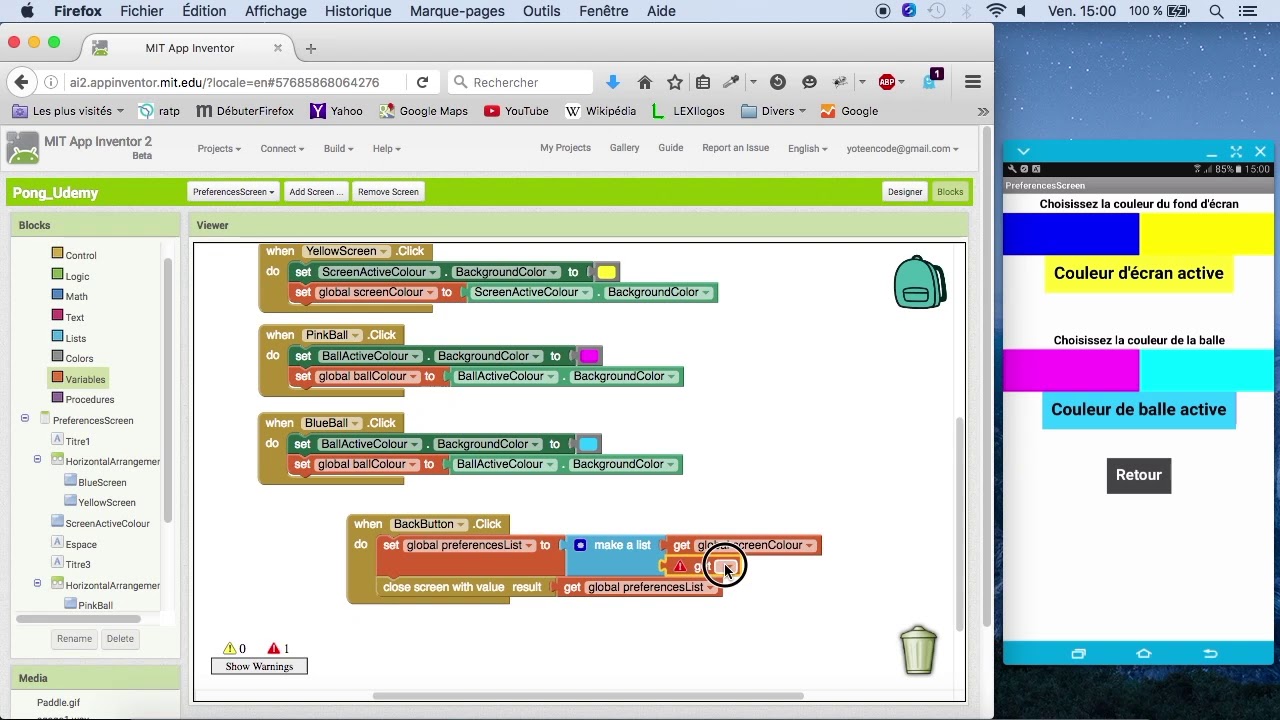Open the backpack in the Viewer
The width and height of the screenshot is (1280, 720).
tap(919, 282)
